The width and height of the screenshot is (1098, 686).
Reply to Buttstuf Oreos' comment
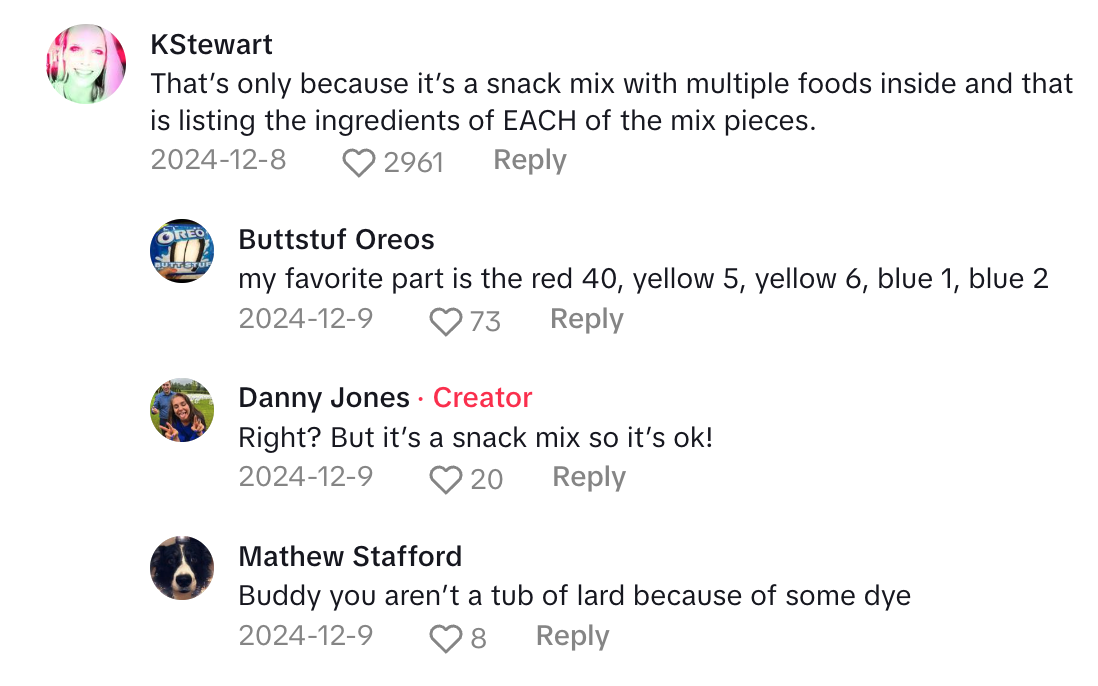click(587, 319)
